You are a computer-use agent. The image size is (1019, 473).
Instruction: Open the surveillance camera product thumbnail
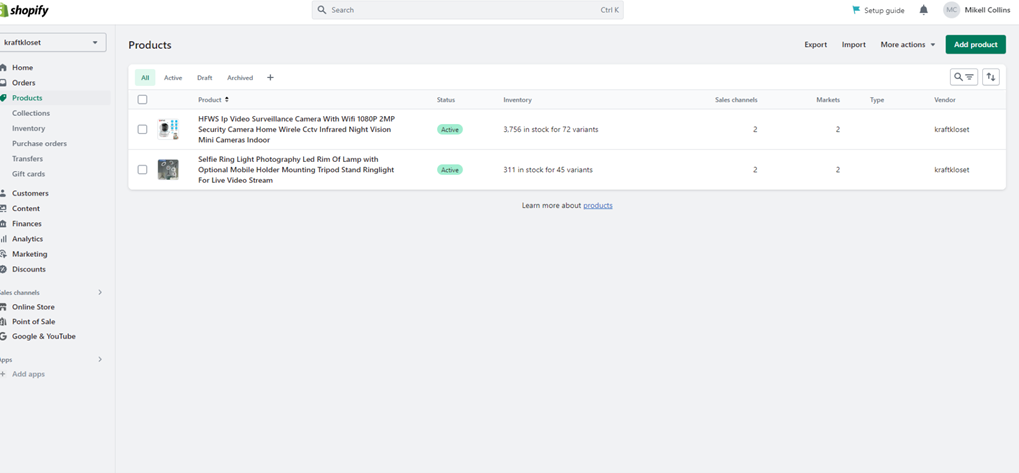point(168,129)
